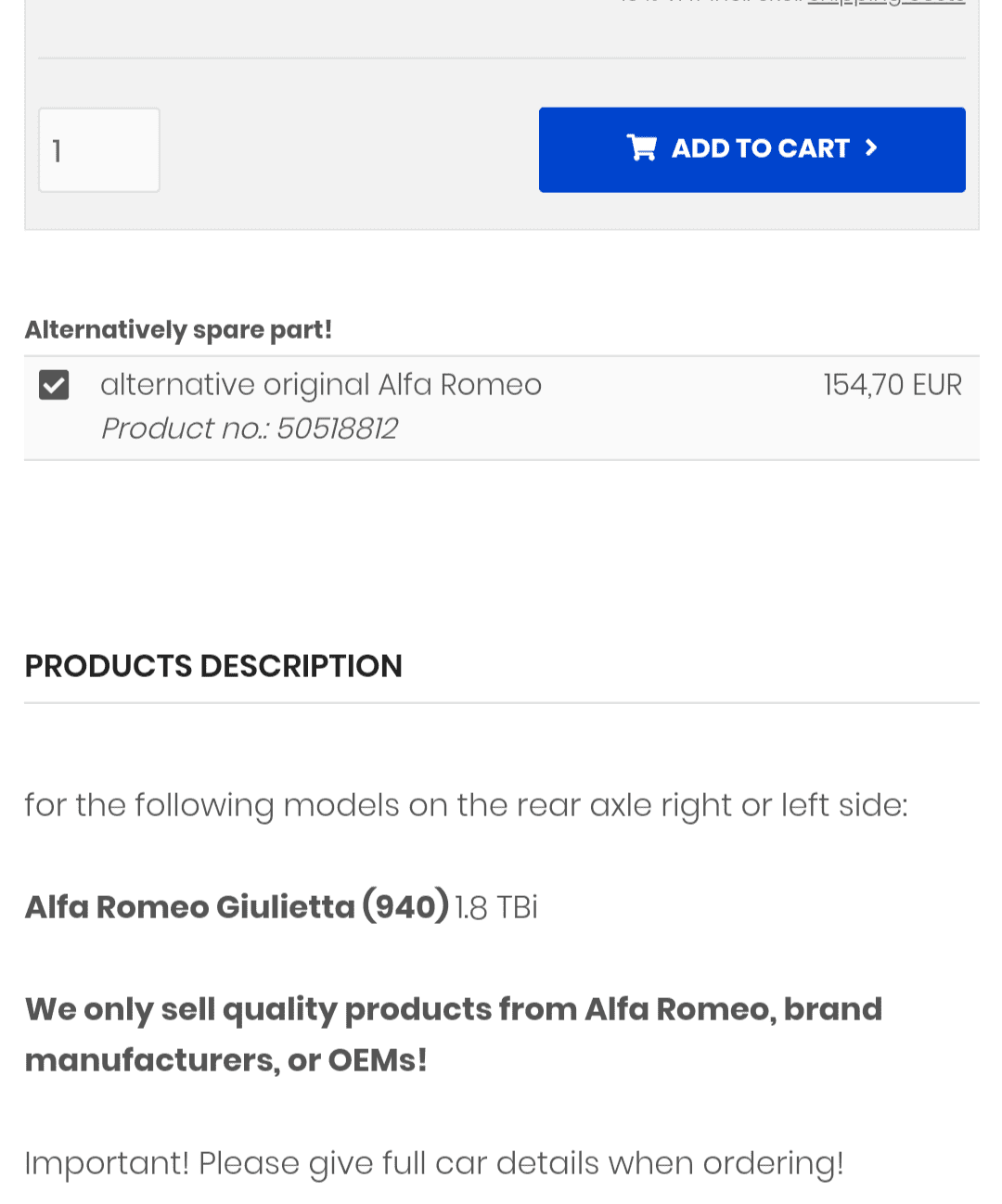The image size is (1002, 1204).
Task: Check the alternative original Alfa Romeo checkbox
Action: (54, 384)
